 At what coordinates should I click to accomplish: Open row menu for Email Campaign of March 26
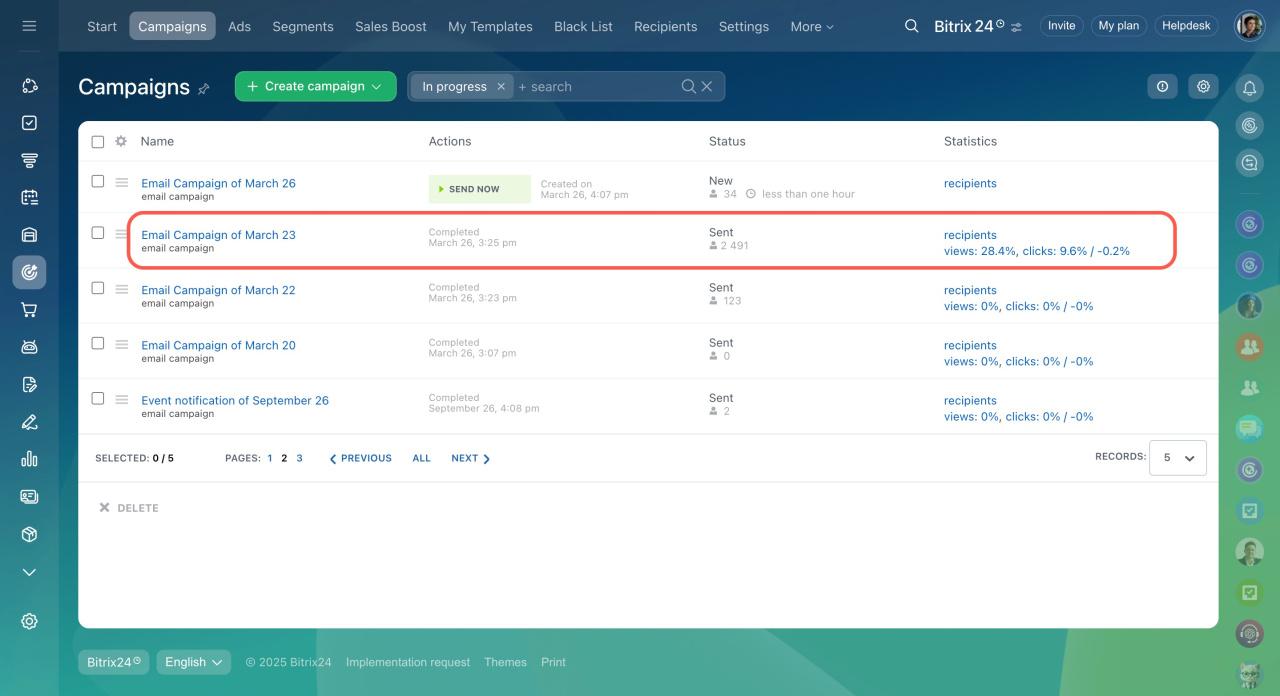click(121, 182)
